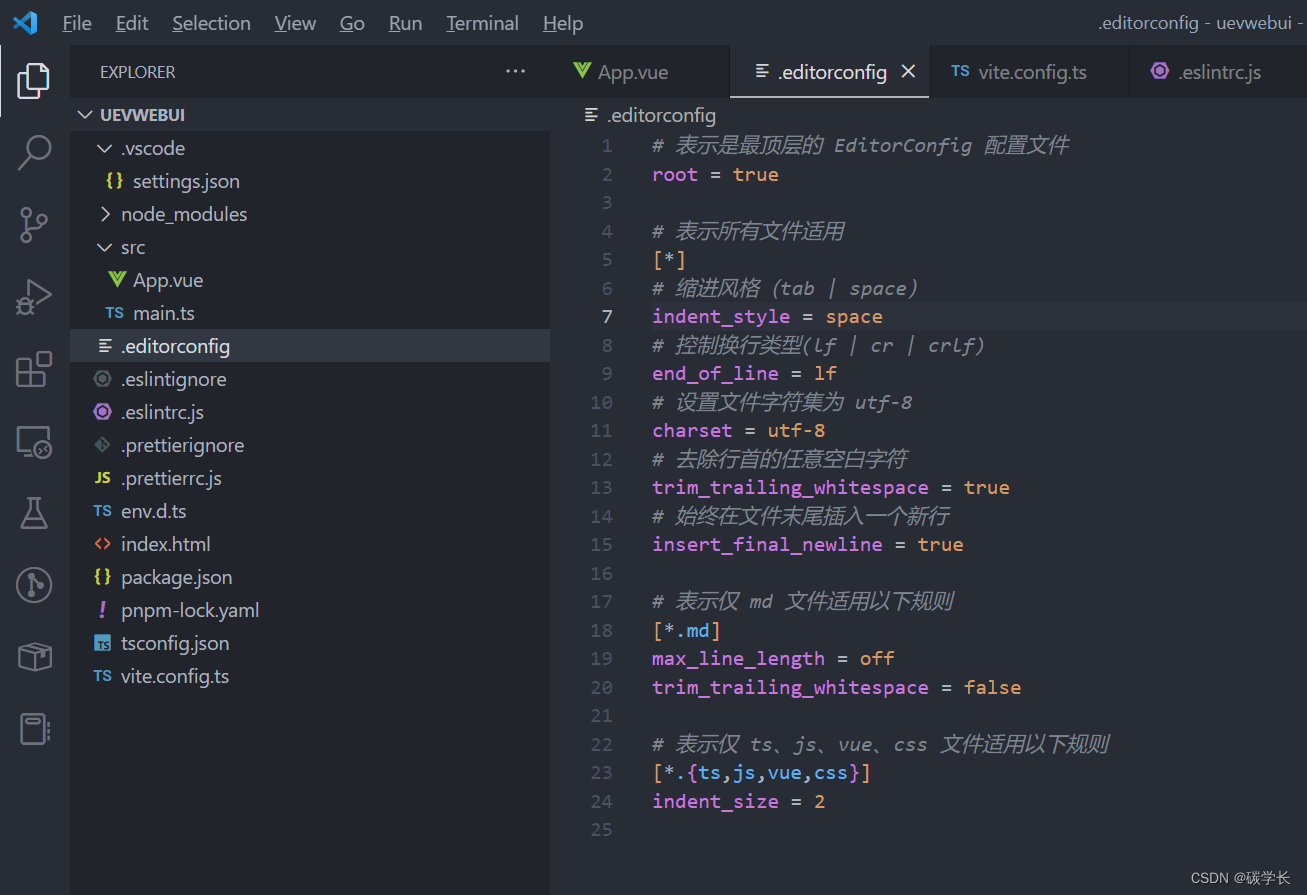The height and width of the screenshot is (895, 1307).
Task: Click the indent_size = 2 line
Action: 738,802
